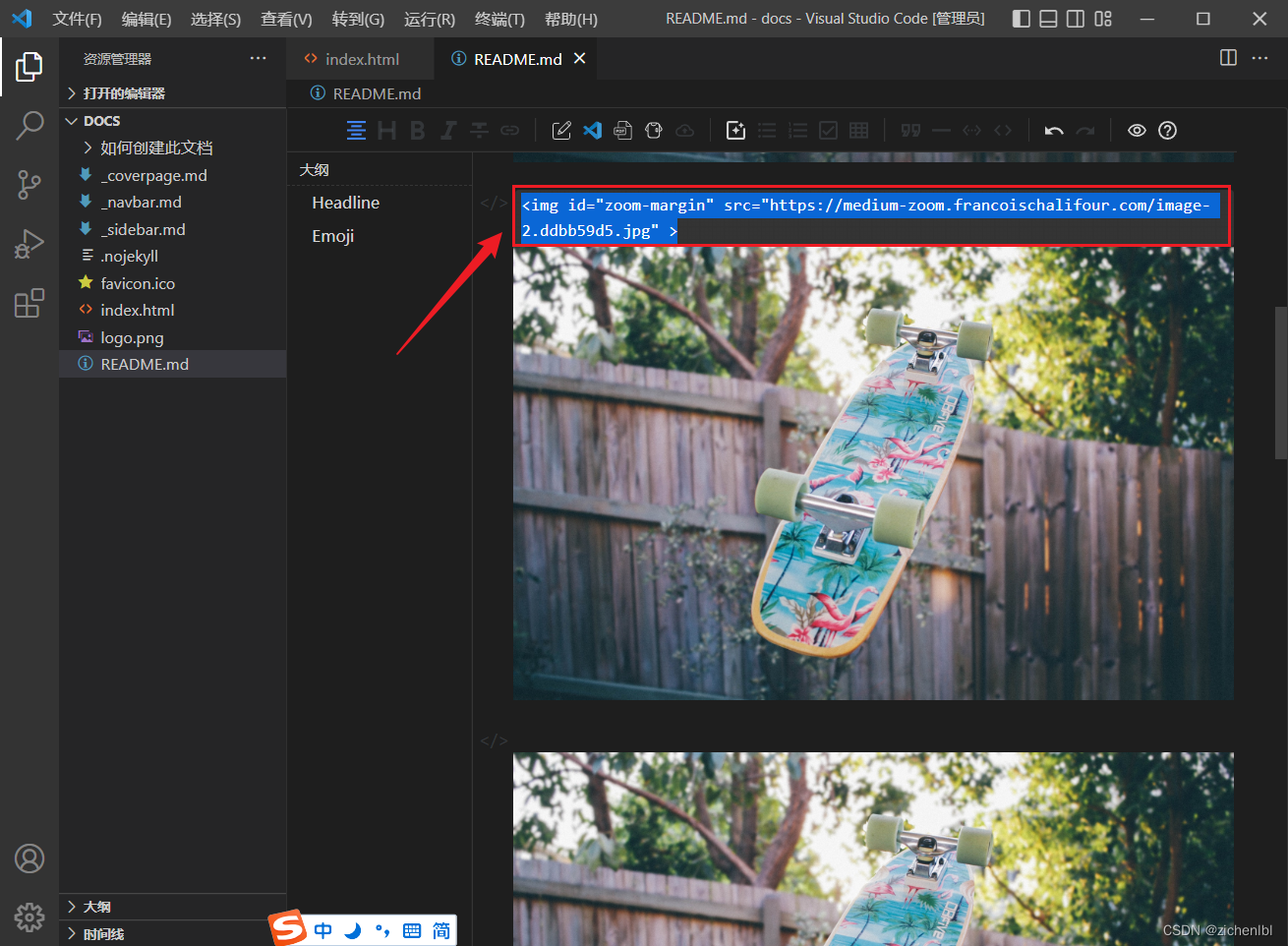Redo edit with forward arrow icon
The height and width of the screenshot is (946, 1288).
(x=1084, y=131)
